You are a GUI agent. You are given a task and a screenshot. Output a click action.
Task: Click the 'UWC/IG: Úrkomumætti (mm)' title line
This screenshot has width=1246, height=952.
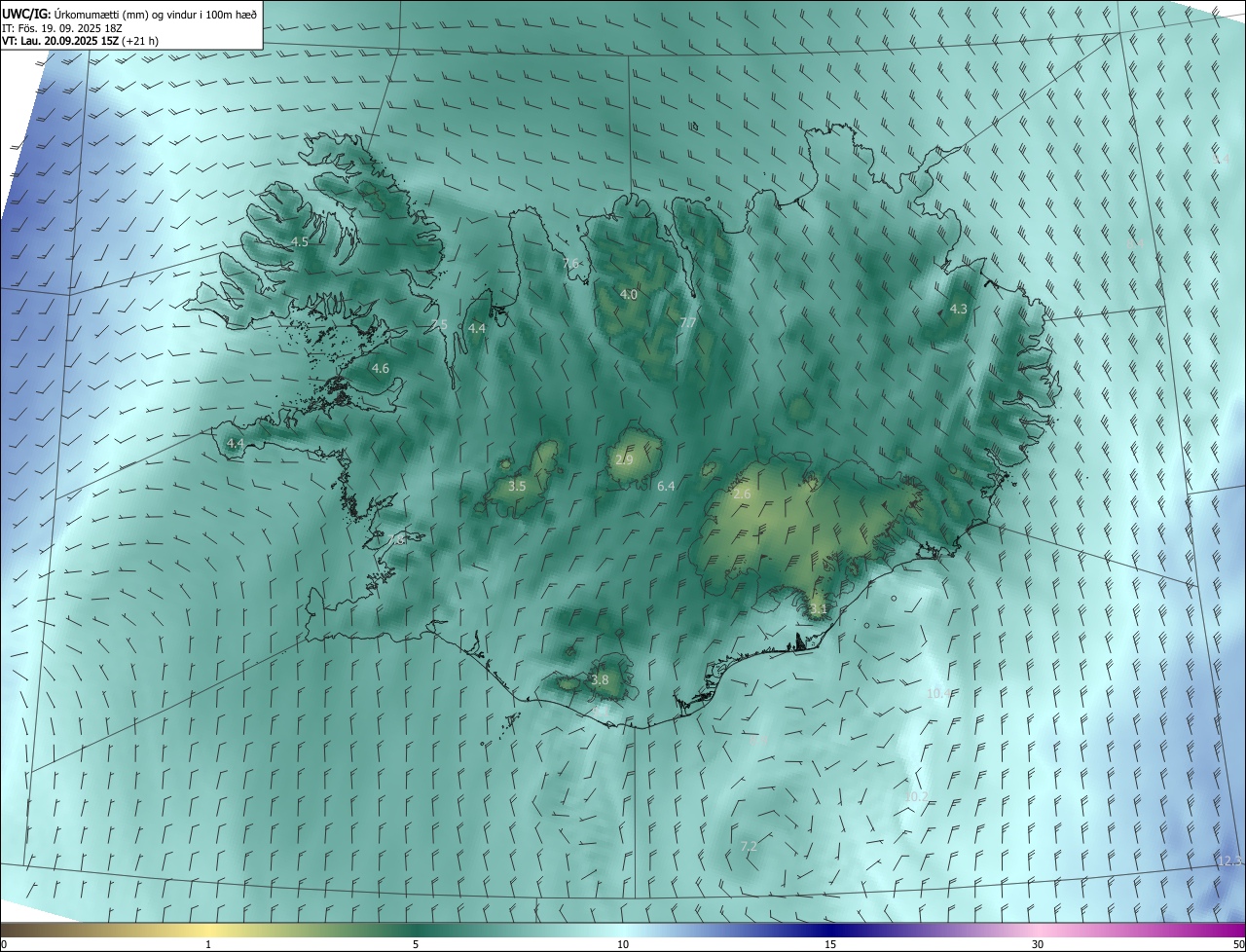[129, 13]
